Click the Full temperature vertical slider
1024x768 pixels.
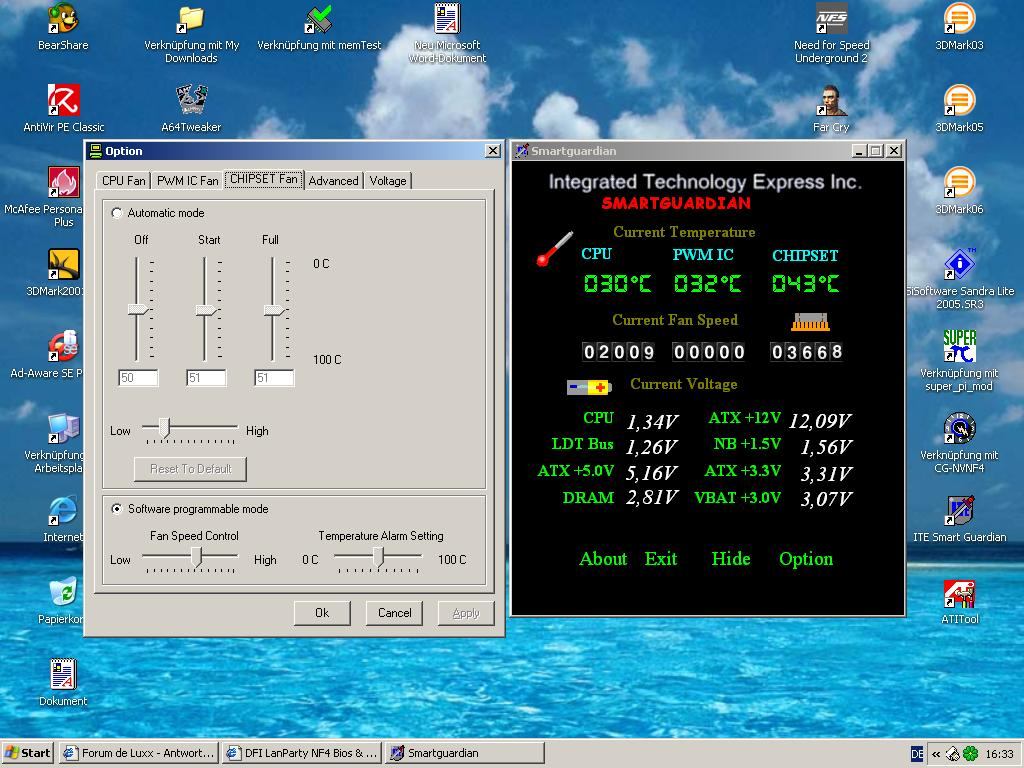274,309
